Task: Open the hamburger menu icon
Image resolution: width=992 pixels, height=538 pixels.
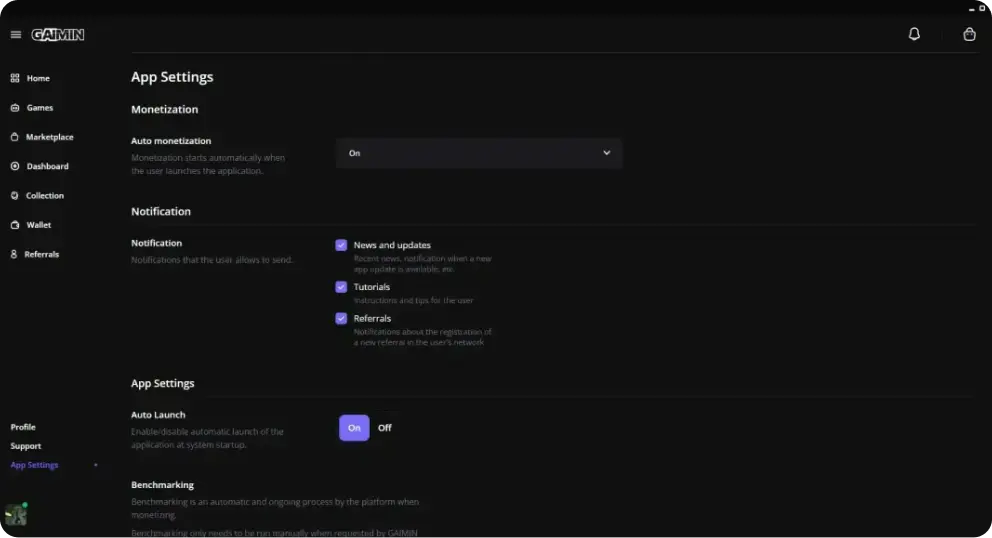Action: 15,35
